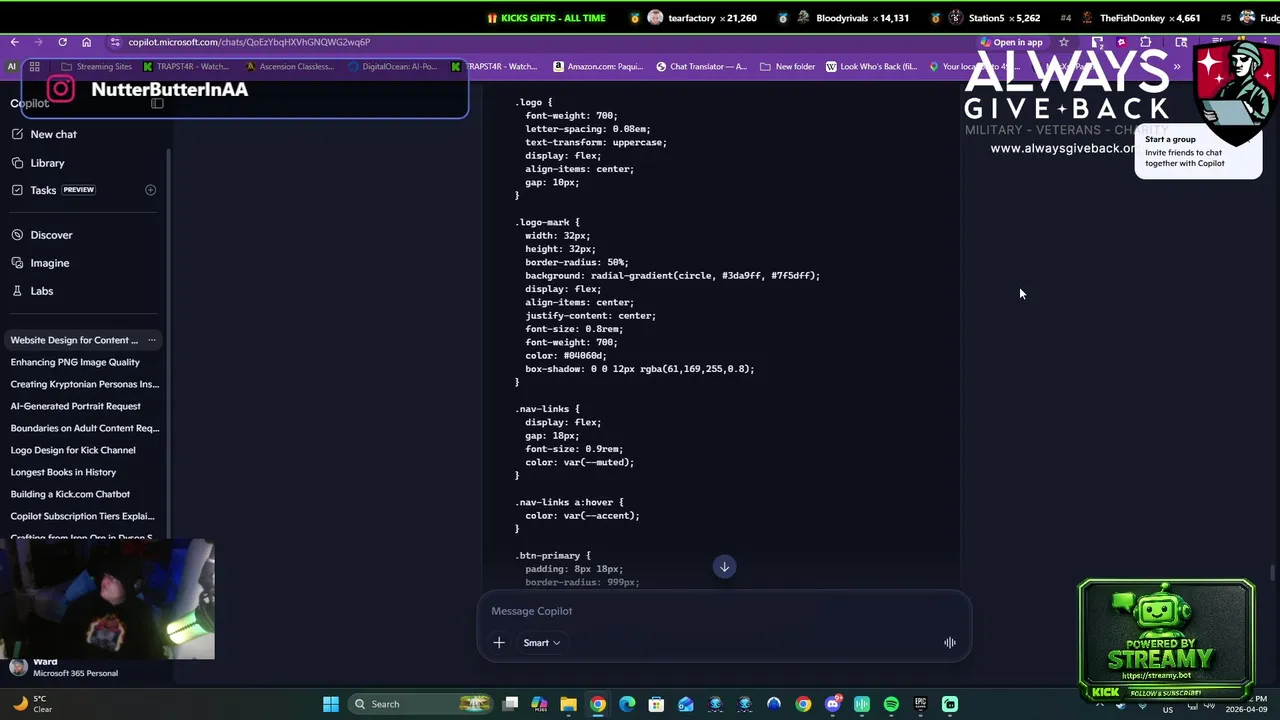Image resolution: width=1280 pixels, height=720 pixels.
Task: Open Longest Books in History chat
Action: [63, 472]
